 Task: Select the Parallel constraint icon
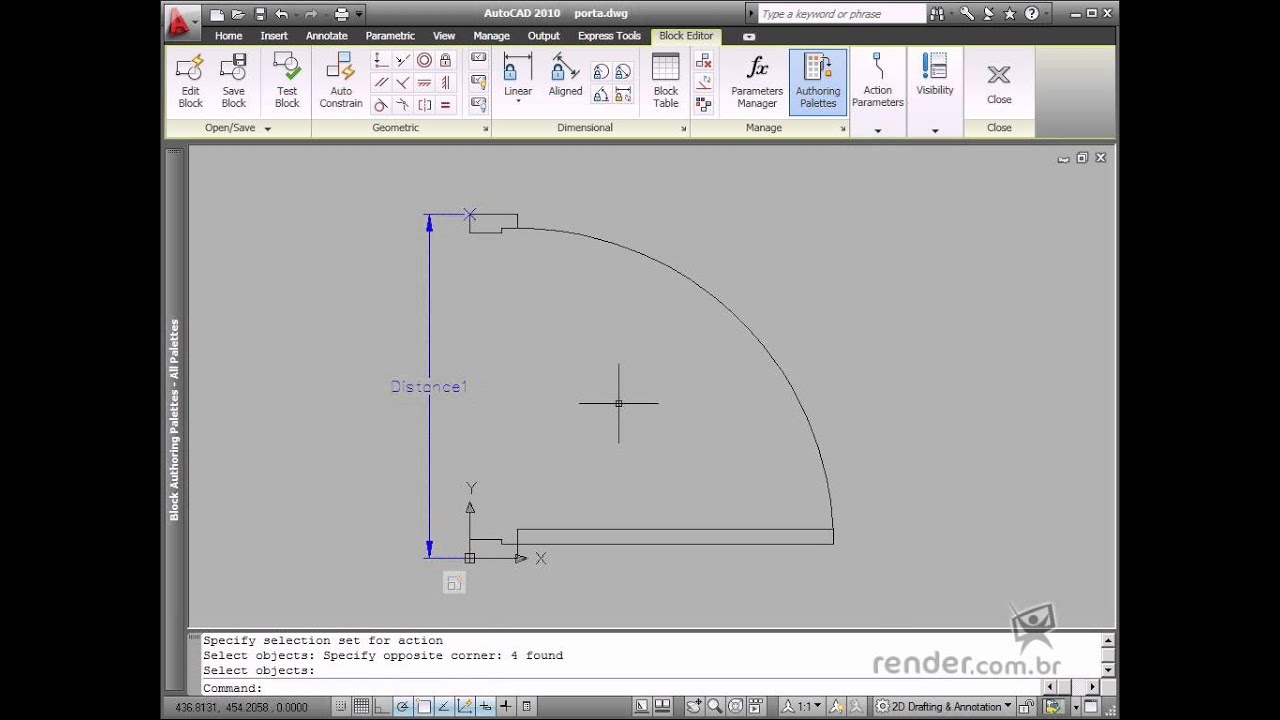point(380,83)
